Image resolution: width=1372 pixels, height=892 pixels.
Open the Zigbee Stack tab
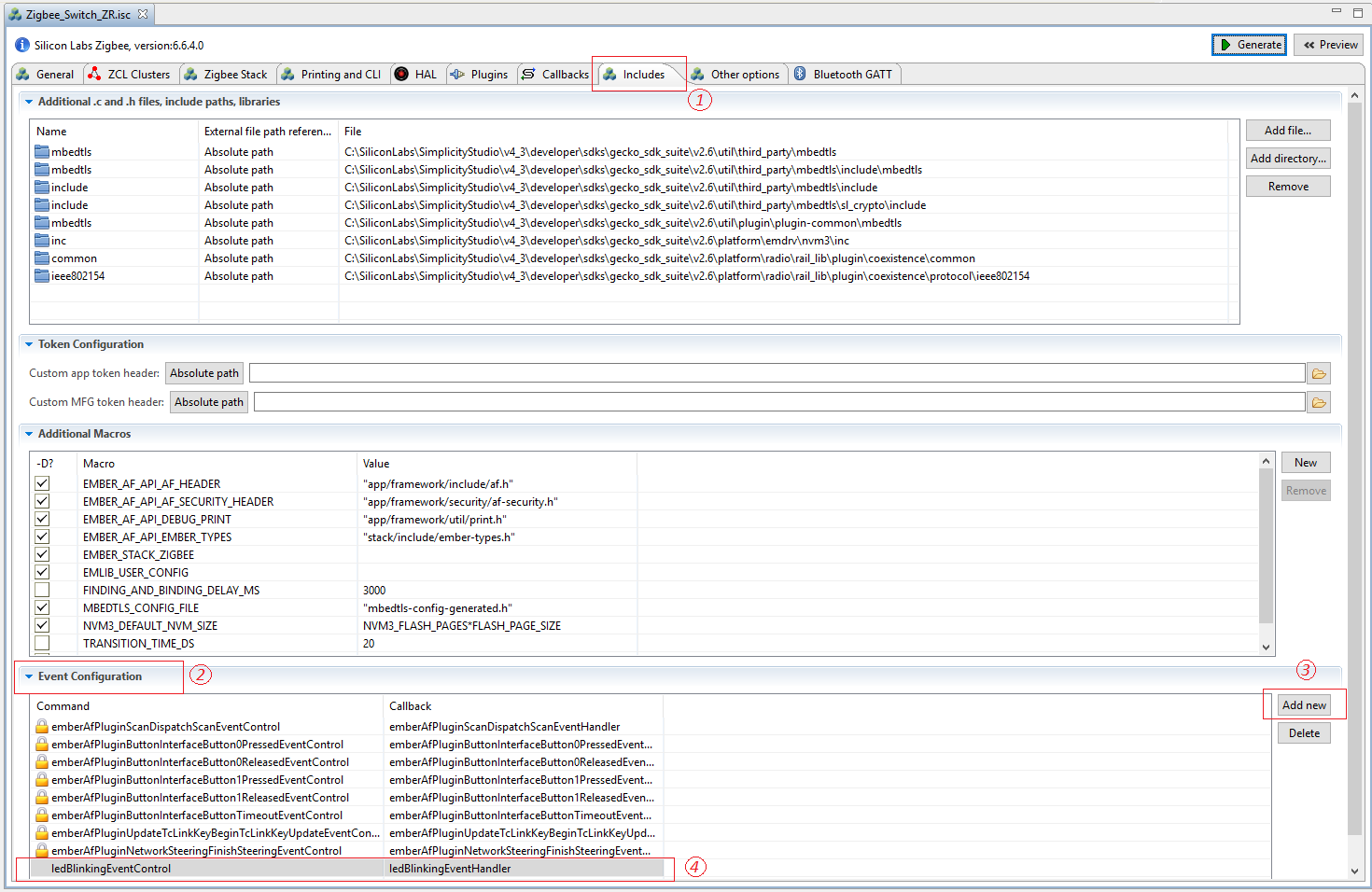[227, 75]
